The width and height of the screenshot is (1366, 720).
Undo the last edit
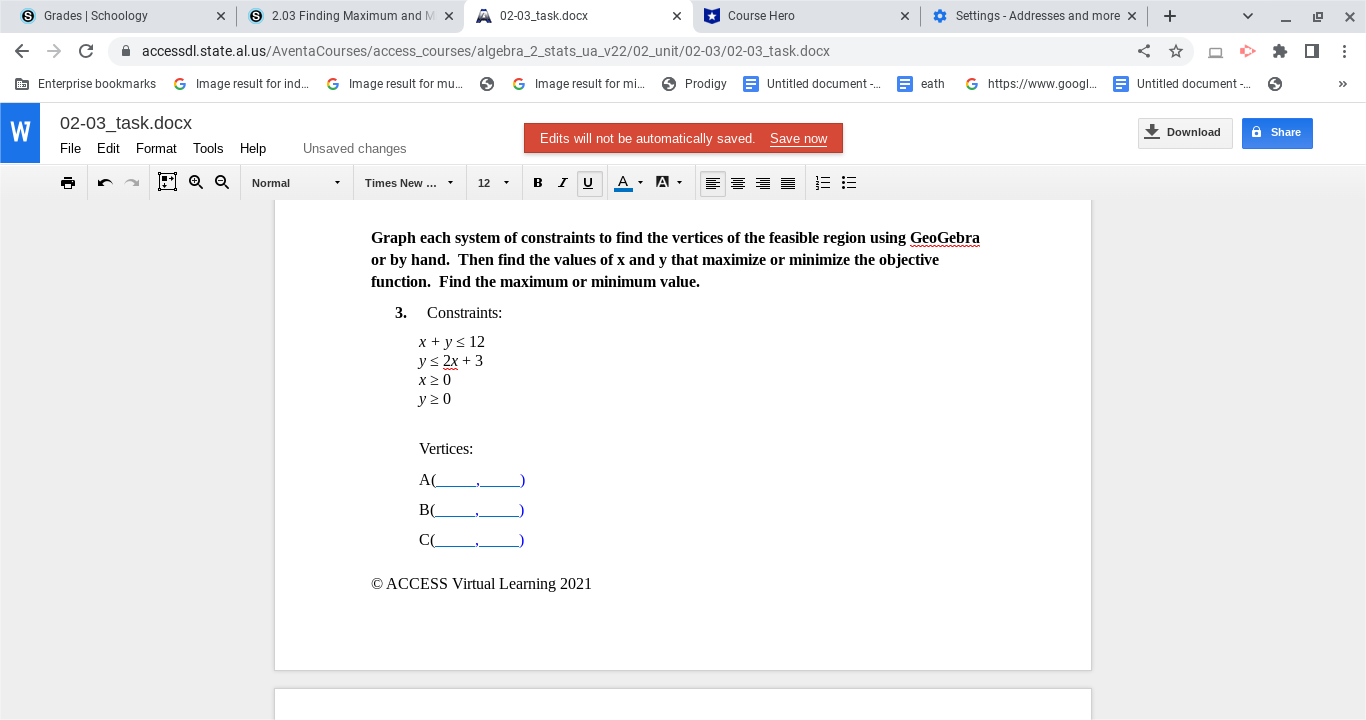(x=103, y=182)
